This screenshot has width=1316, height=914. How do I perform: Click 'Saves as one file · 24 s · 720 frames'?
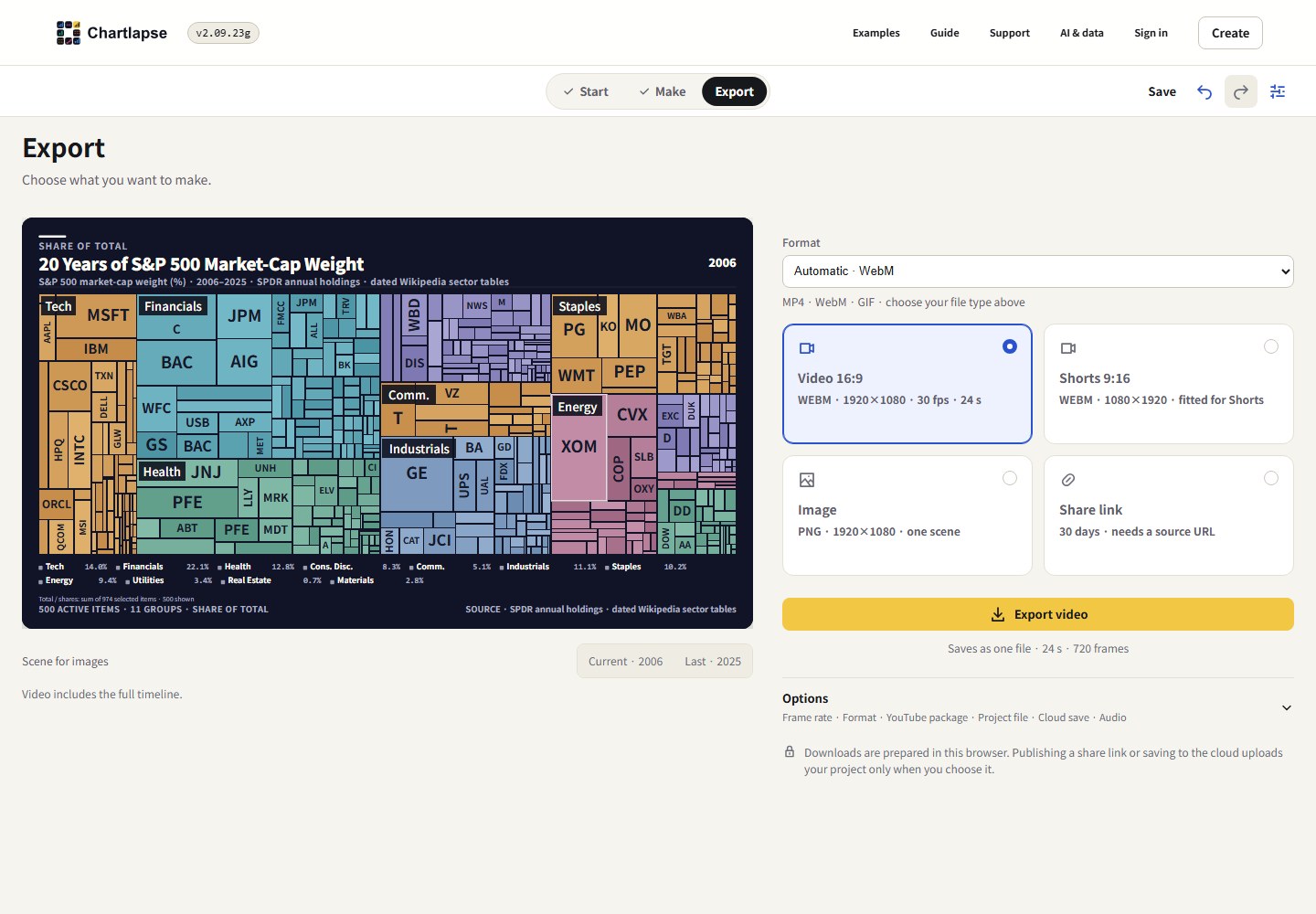pyautogui.click(x=1038, y=649)
